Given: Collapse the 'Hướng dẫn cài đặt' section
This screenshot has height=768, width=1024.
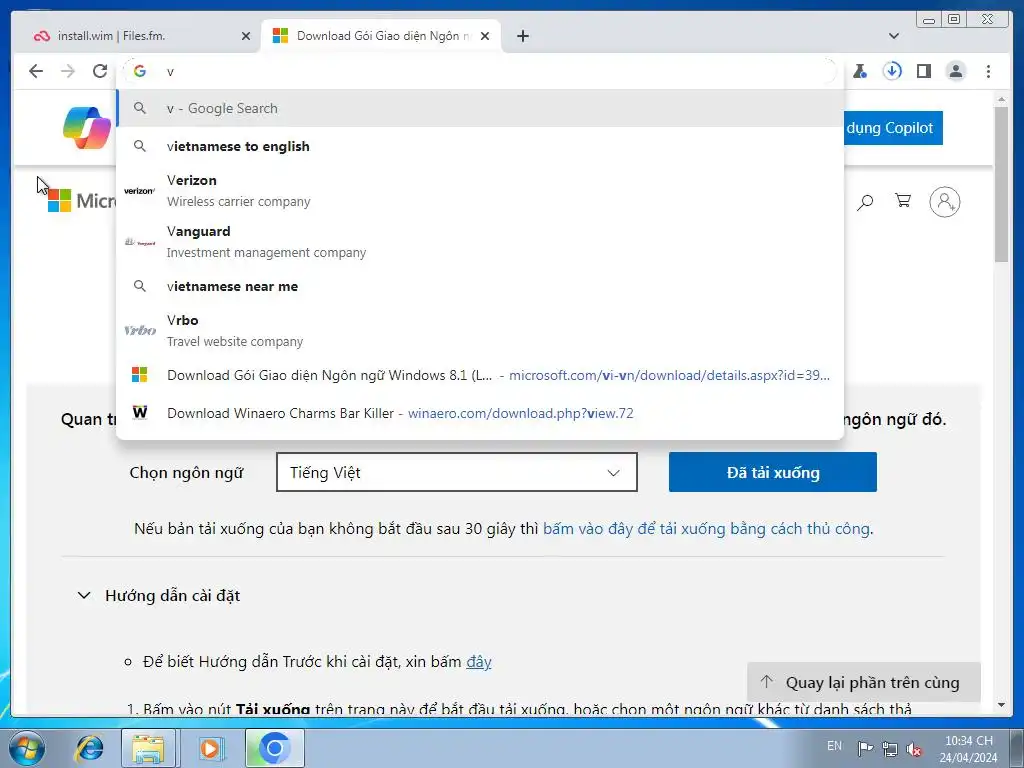Looking at the screenshot, I should coord(159,596).
